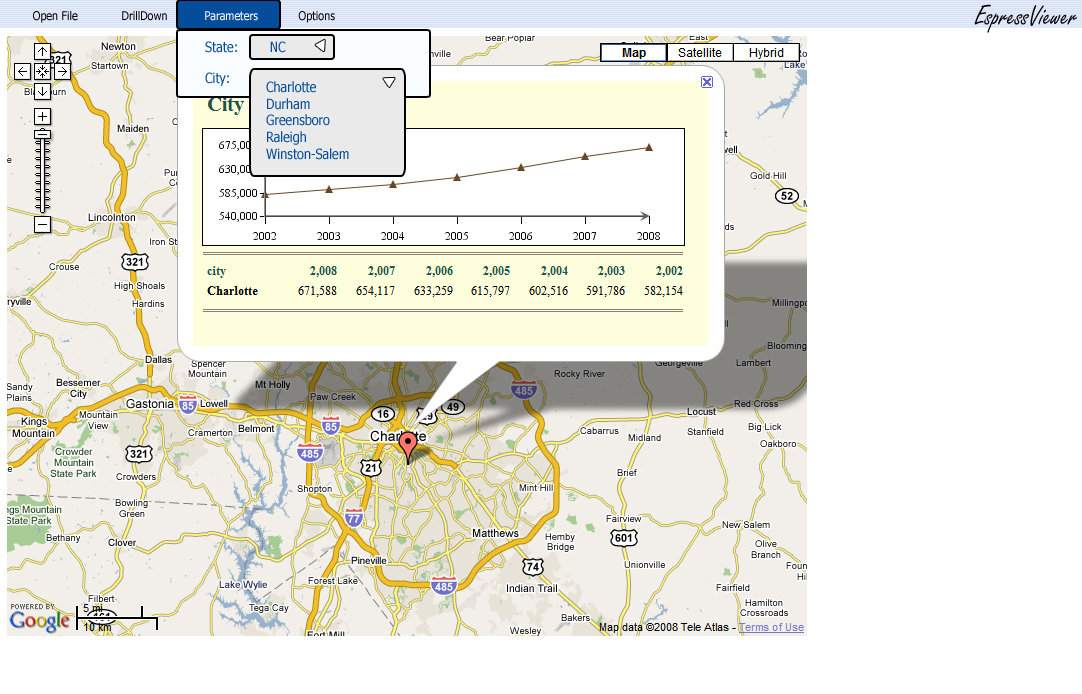1082x694 pixels.
Task: Pan the map left arrow
Action: click(x=22, y=71)
